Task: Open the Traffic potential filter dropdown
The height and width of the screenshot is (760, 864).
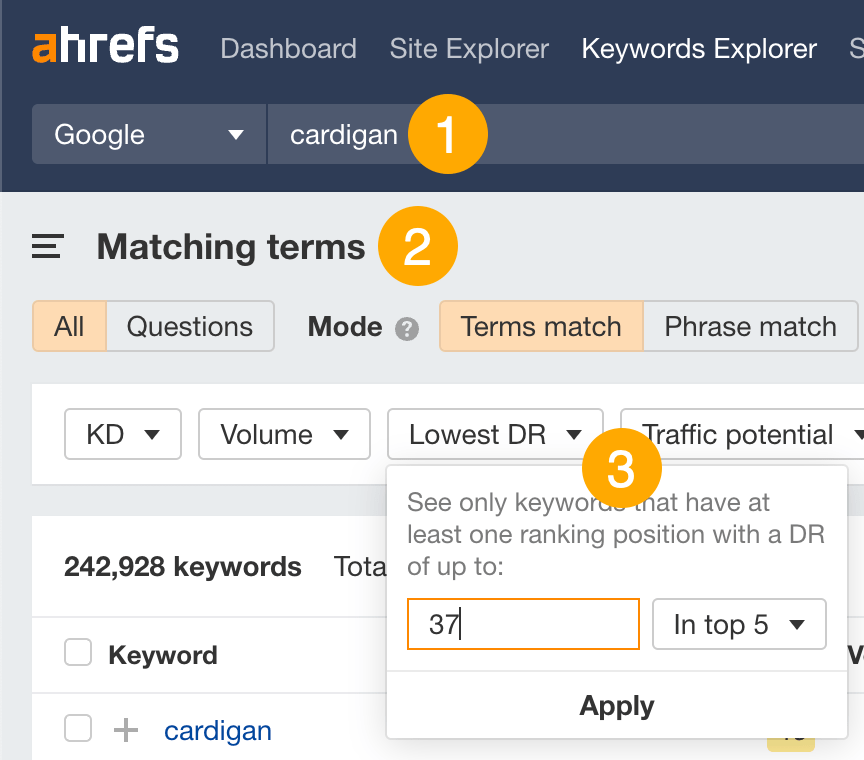Action: (745, 434)
